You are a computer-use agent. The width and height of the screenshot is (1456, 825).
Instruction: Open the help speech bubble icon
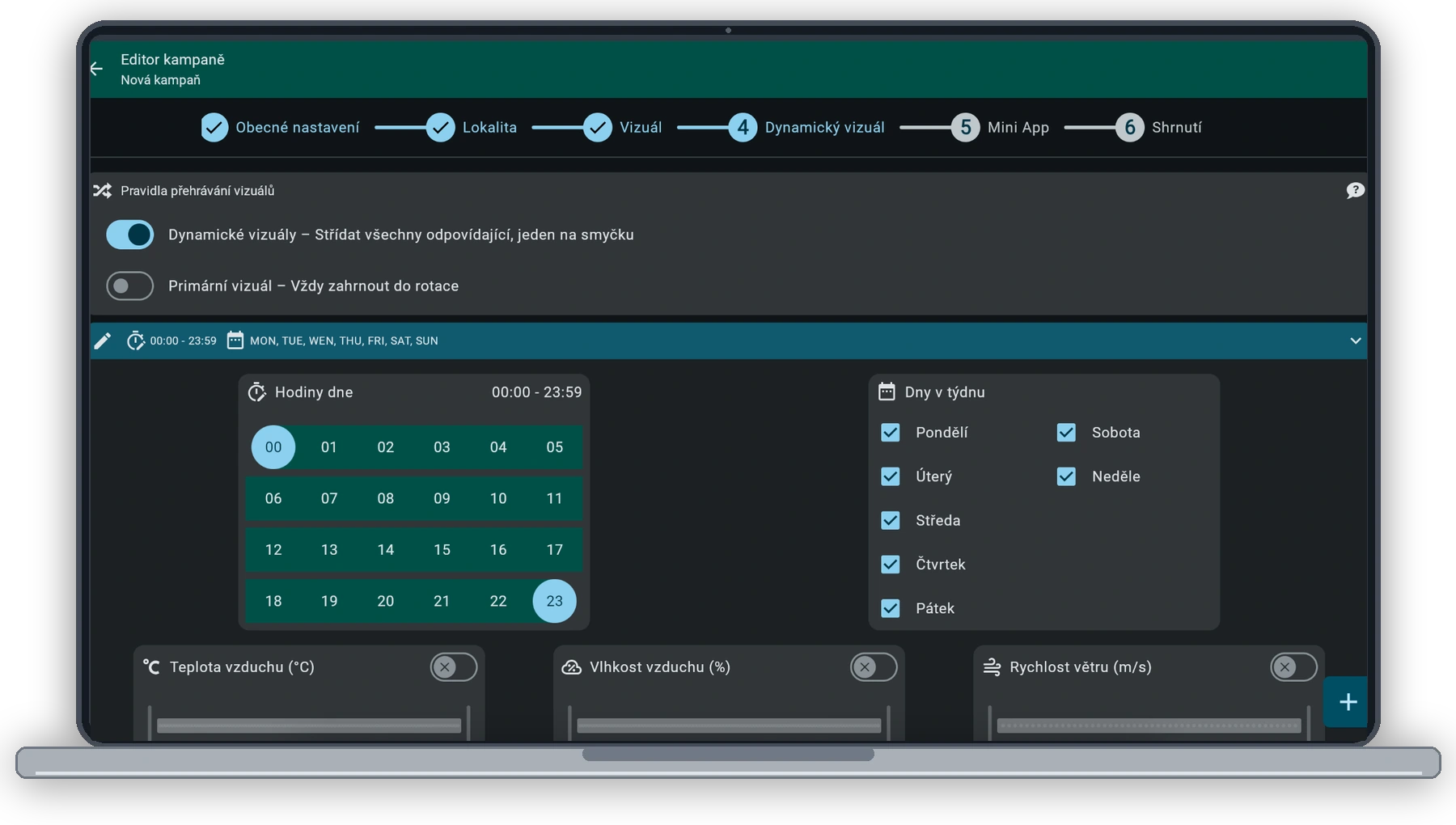[1355, 191]
